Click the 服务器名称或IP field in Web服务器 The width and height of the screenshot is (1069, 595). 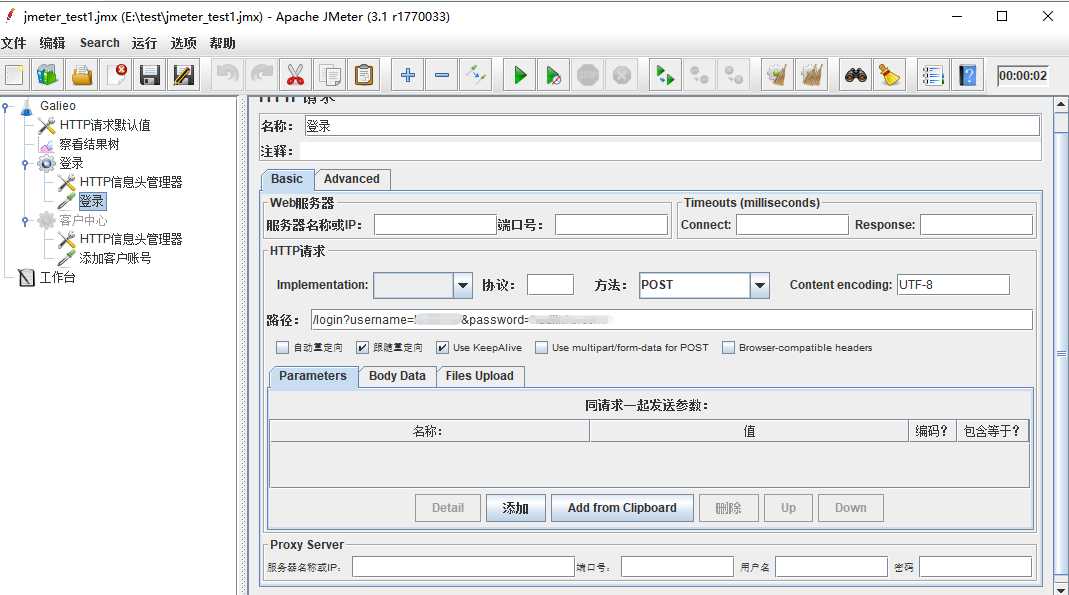pyautogui.click(x=435, y=225)
